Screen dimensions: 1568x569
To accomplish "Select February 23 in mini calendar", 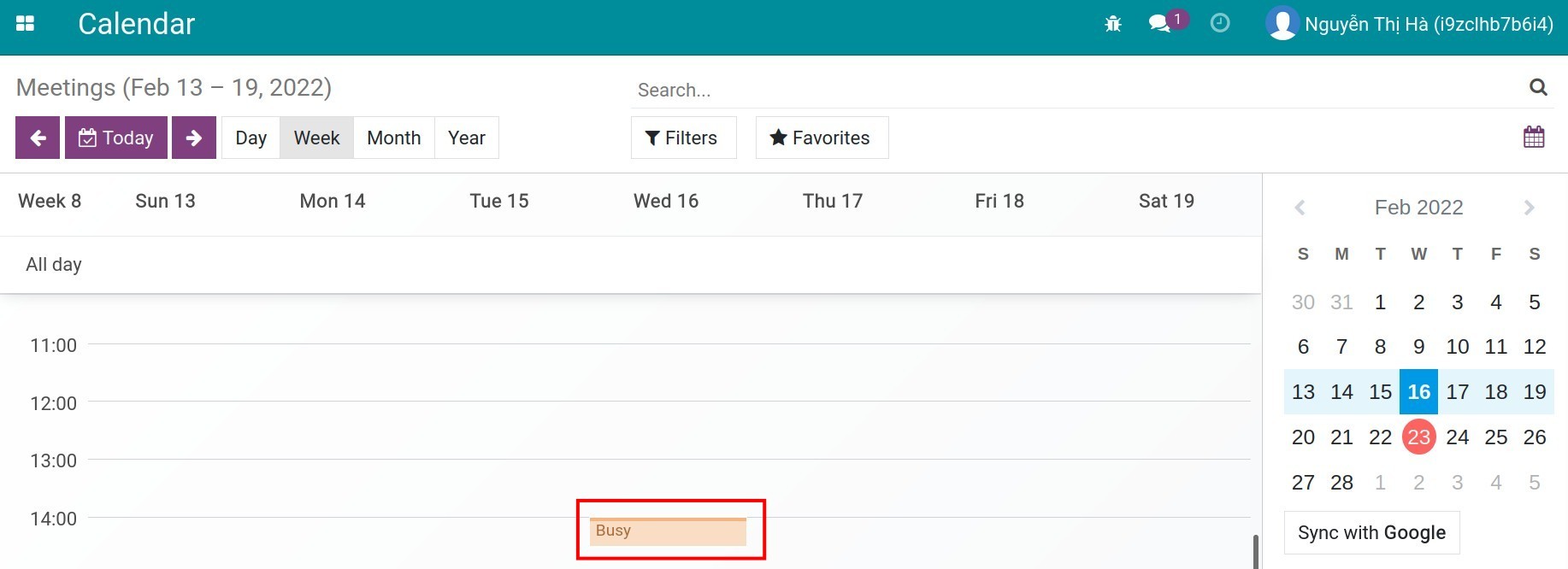I will click(1418, 437).
